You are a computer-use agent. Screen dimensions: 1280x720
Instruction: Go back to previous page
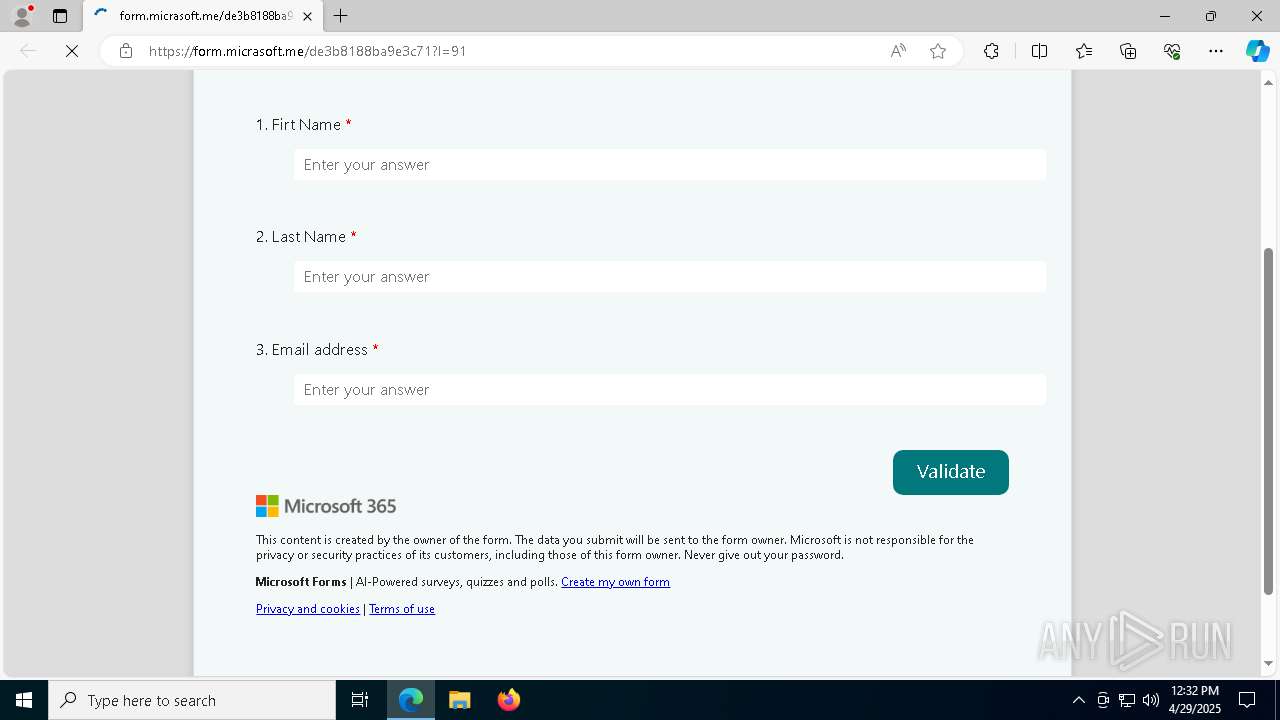(28, 51)
